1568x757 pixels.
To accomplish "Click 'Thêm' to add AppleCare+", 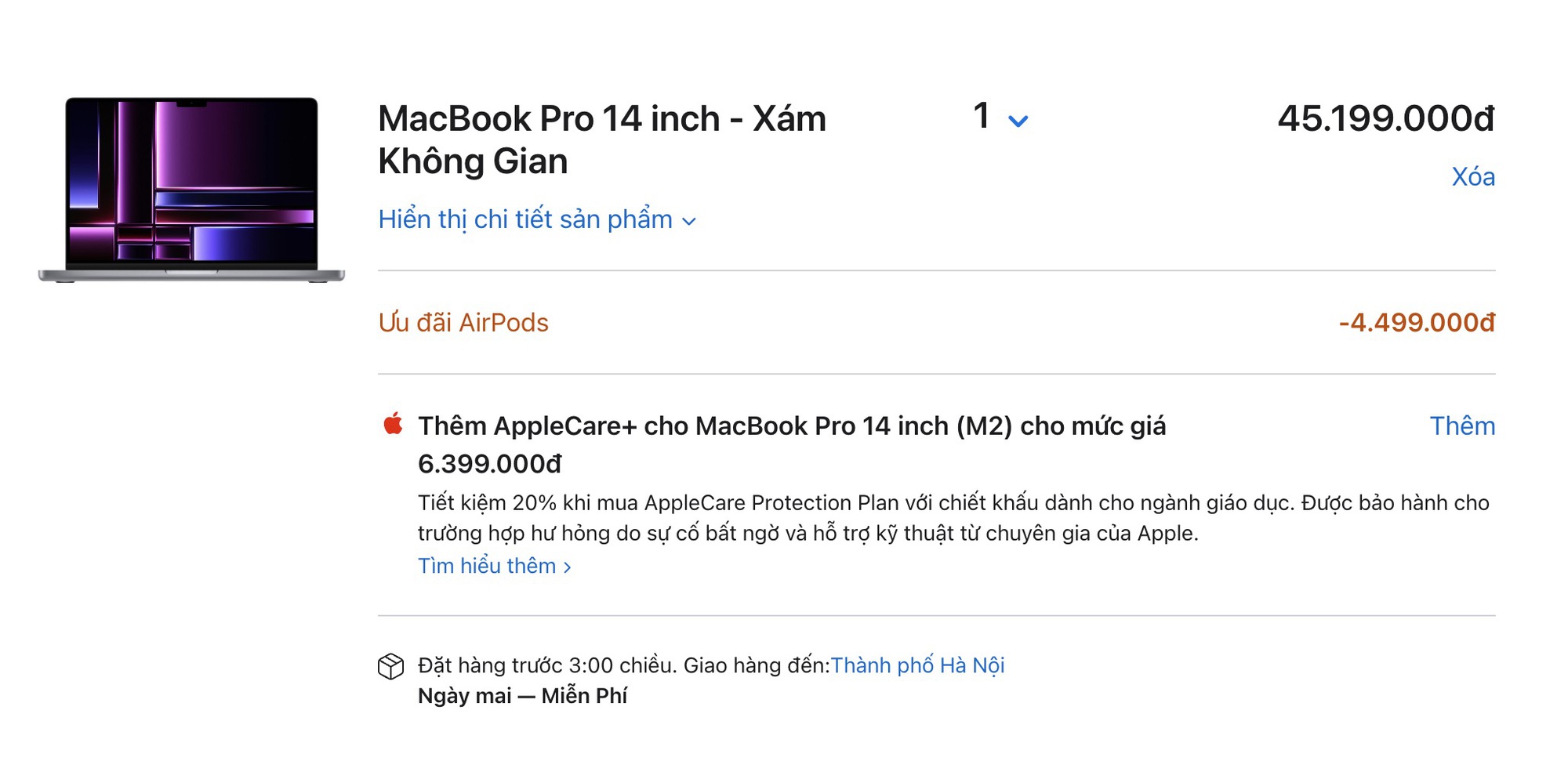I will 1465,426.
